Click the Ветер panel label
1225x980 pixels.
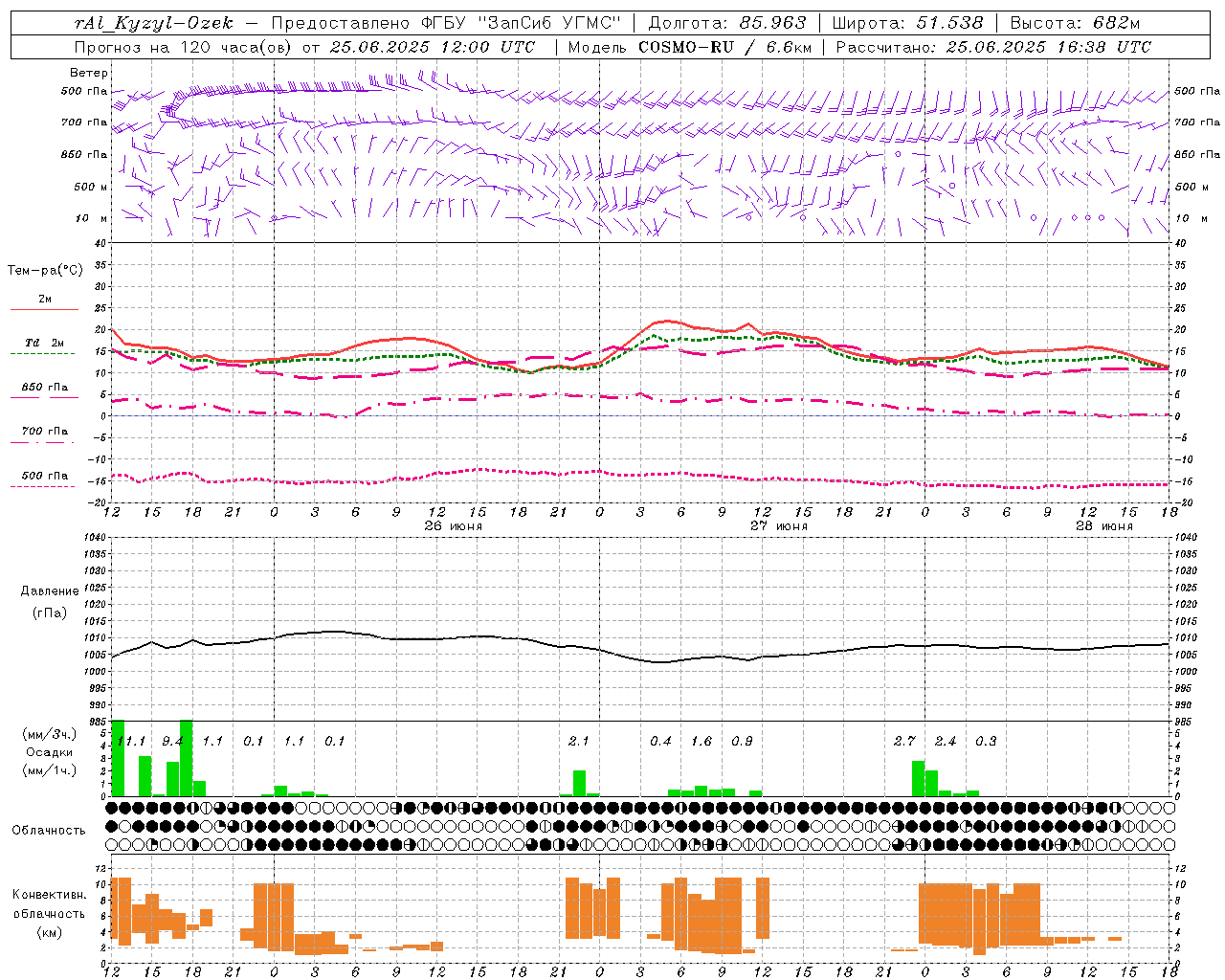click(x=89, y=73)
